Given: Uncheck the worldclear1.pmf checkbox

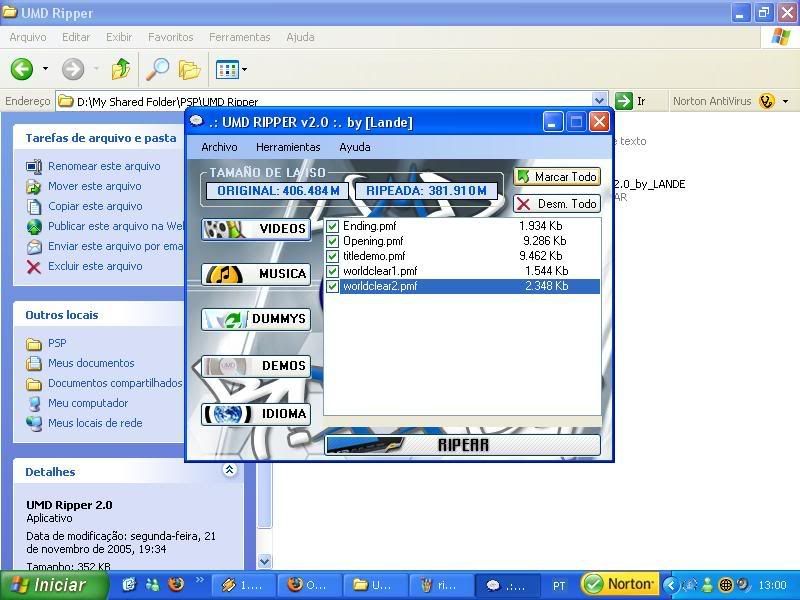Looking at the screenshot, I should tap(332, 271).
